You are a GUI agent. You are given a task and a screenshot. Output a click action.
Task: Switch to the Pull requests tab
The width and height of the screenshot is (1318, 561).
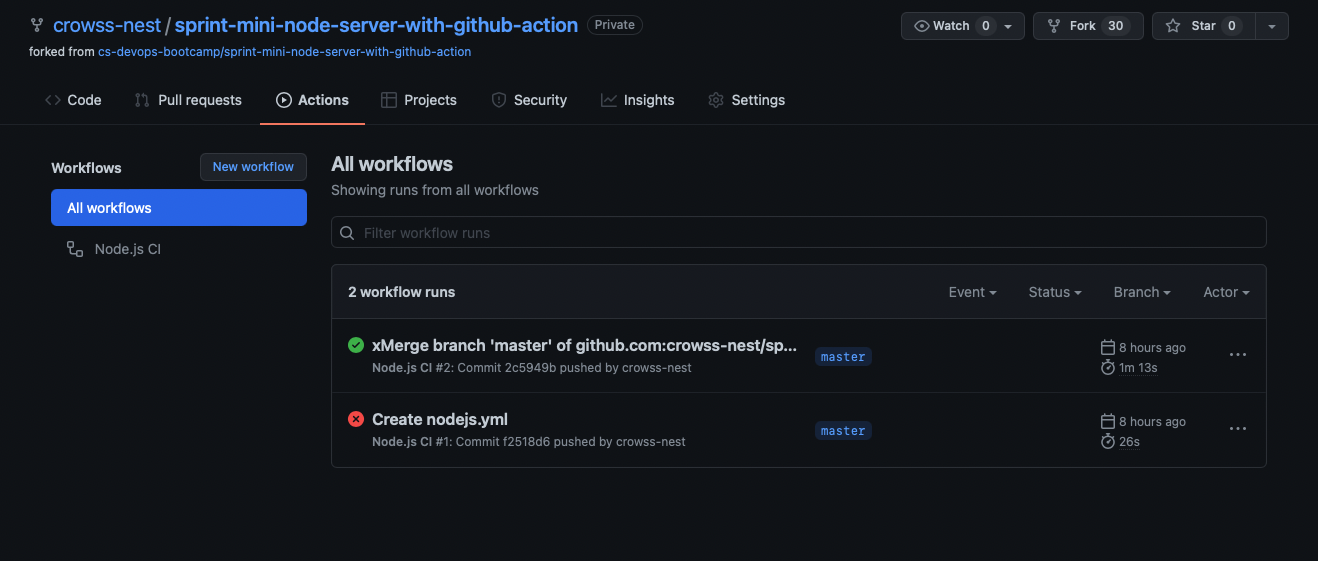[x=188, y=100]
